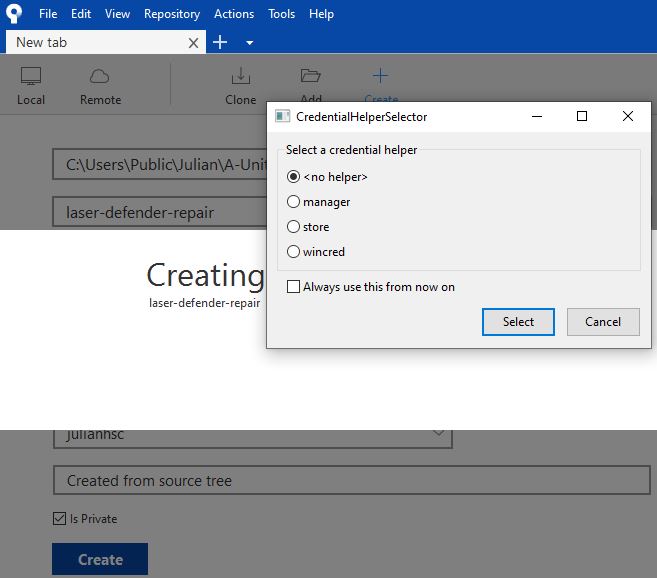Click the Created from source tree description field

352,480
